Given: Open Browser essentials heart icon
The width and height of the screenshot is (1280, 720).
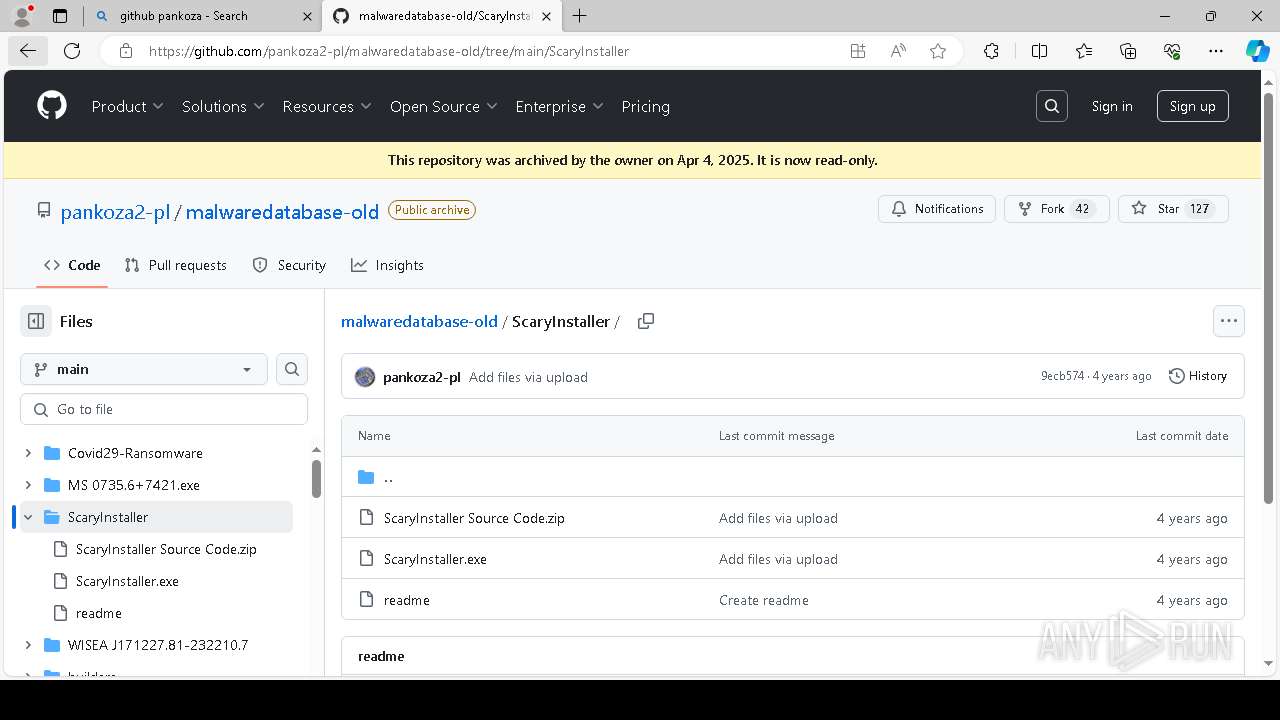Looking at the screenshot, I should point(1172,51).
